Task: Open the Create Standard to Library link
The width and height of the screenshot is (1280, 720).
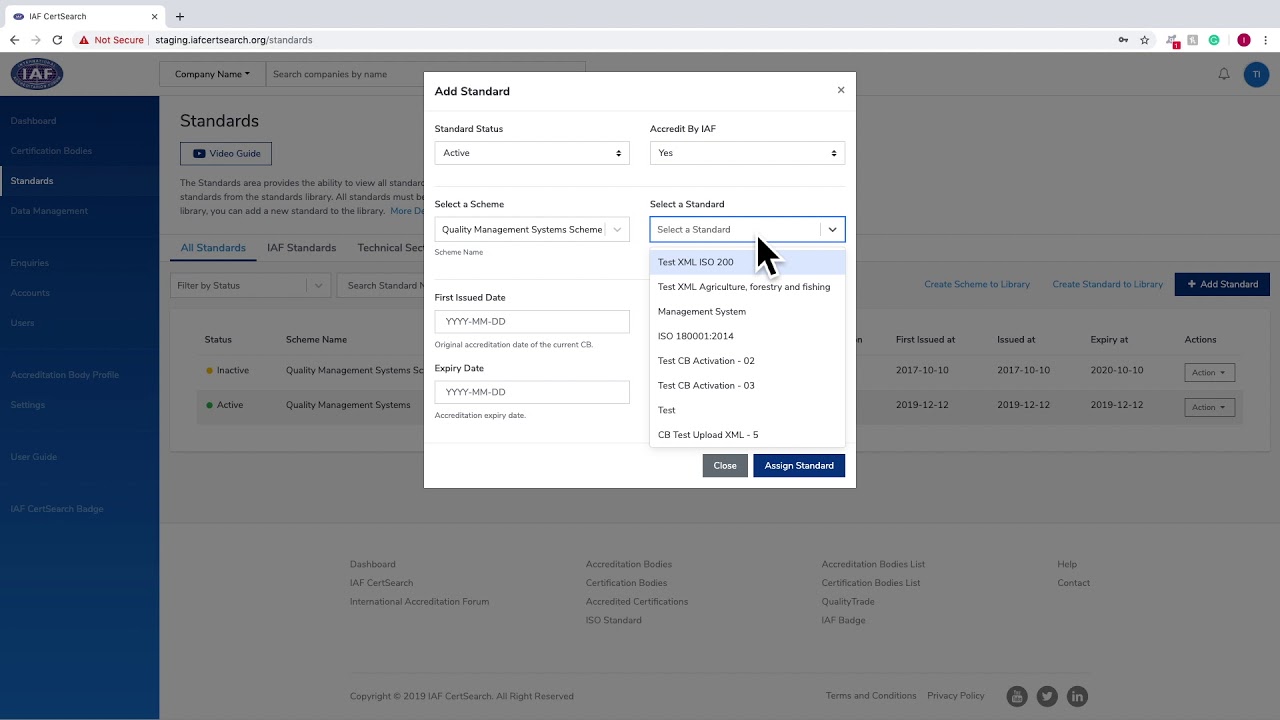Action: pyautogui.click(x=1107, y=284)
